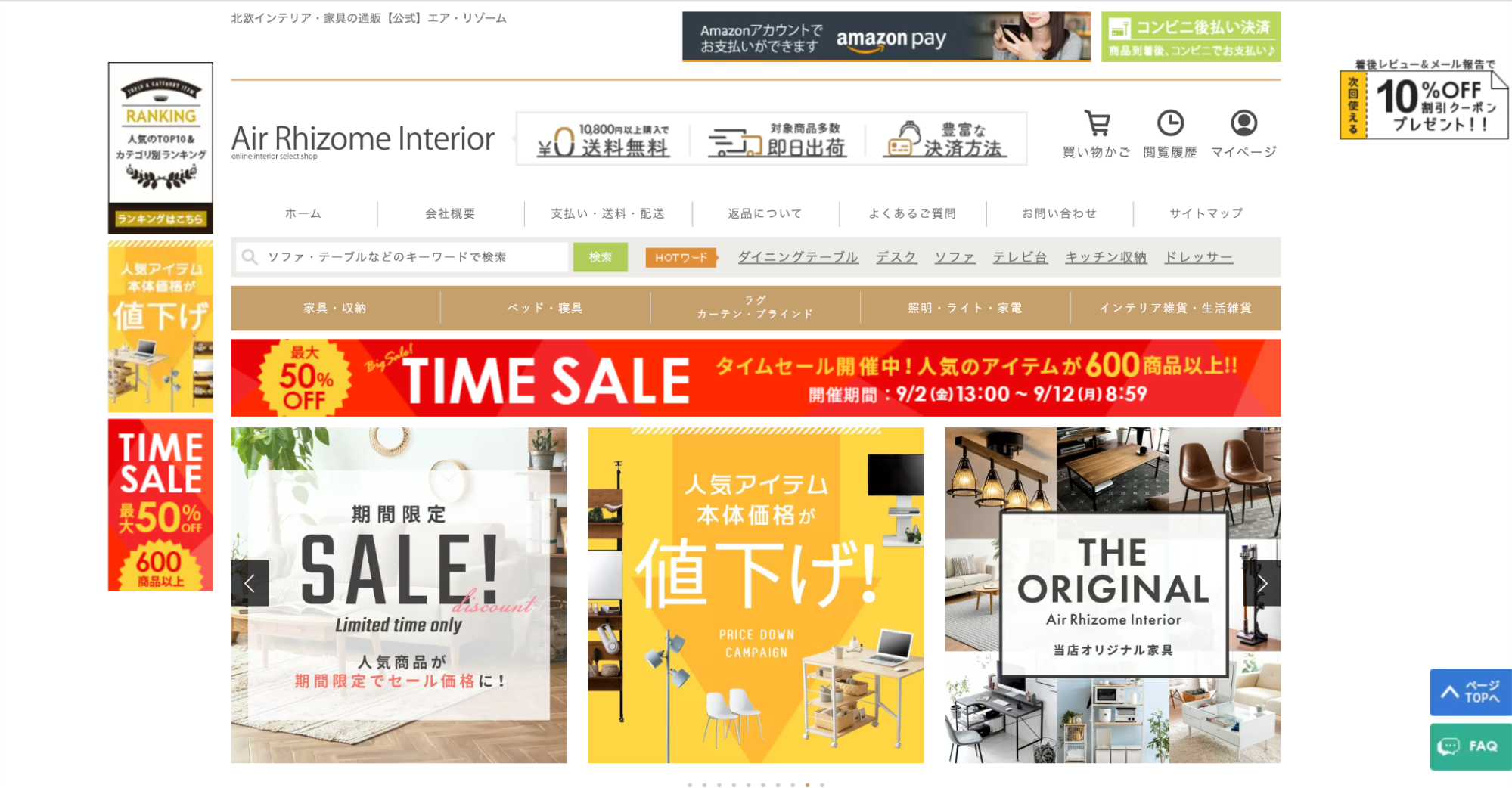
Task: Jump to page top button
Action: [x=1470, y=692]
